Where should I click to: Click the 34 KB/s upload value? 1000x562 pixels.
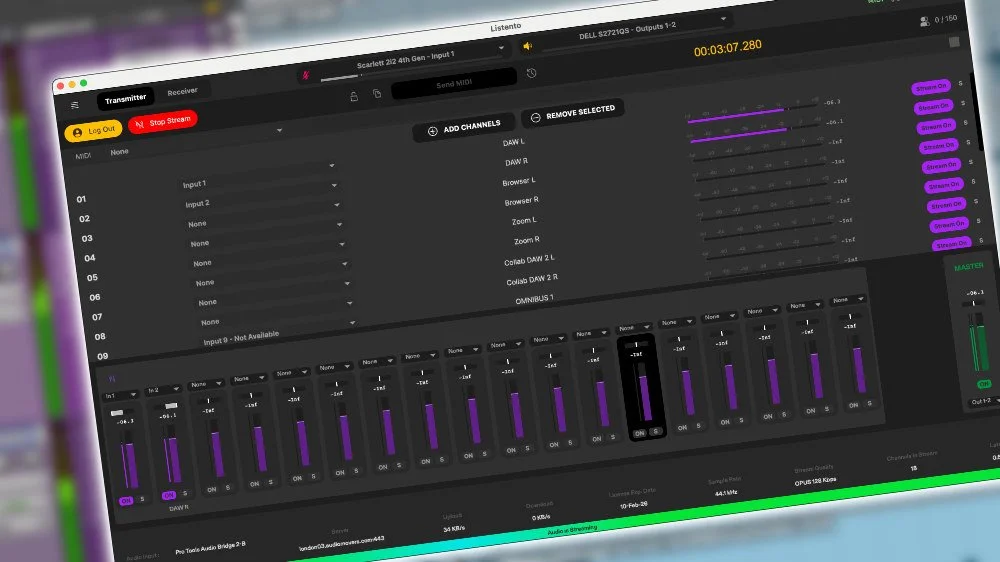(x=453, y=529)
